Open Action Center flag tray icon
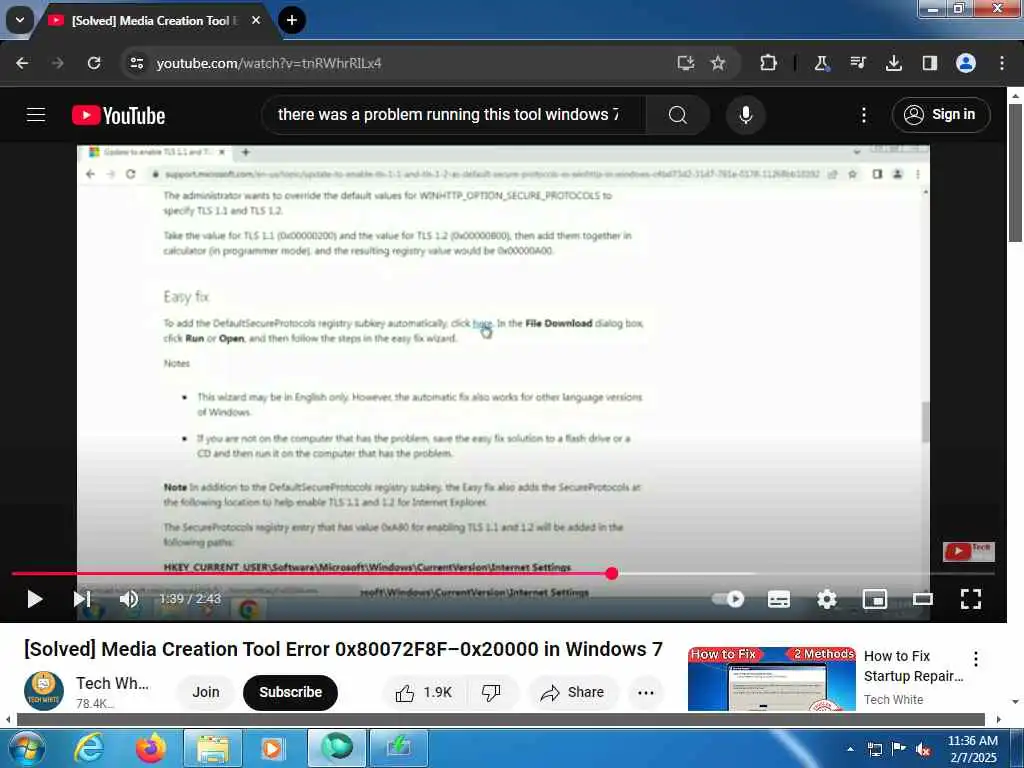The image size is (1024, 768). click(899, 749)
